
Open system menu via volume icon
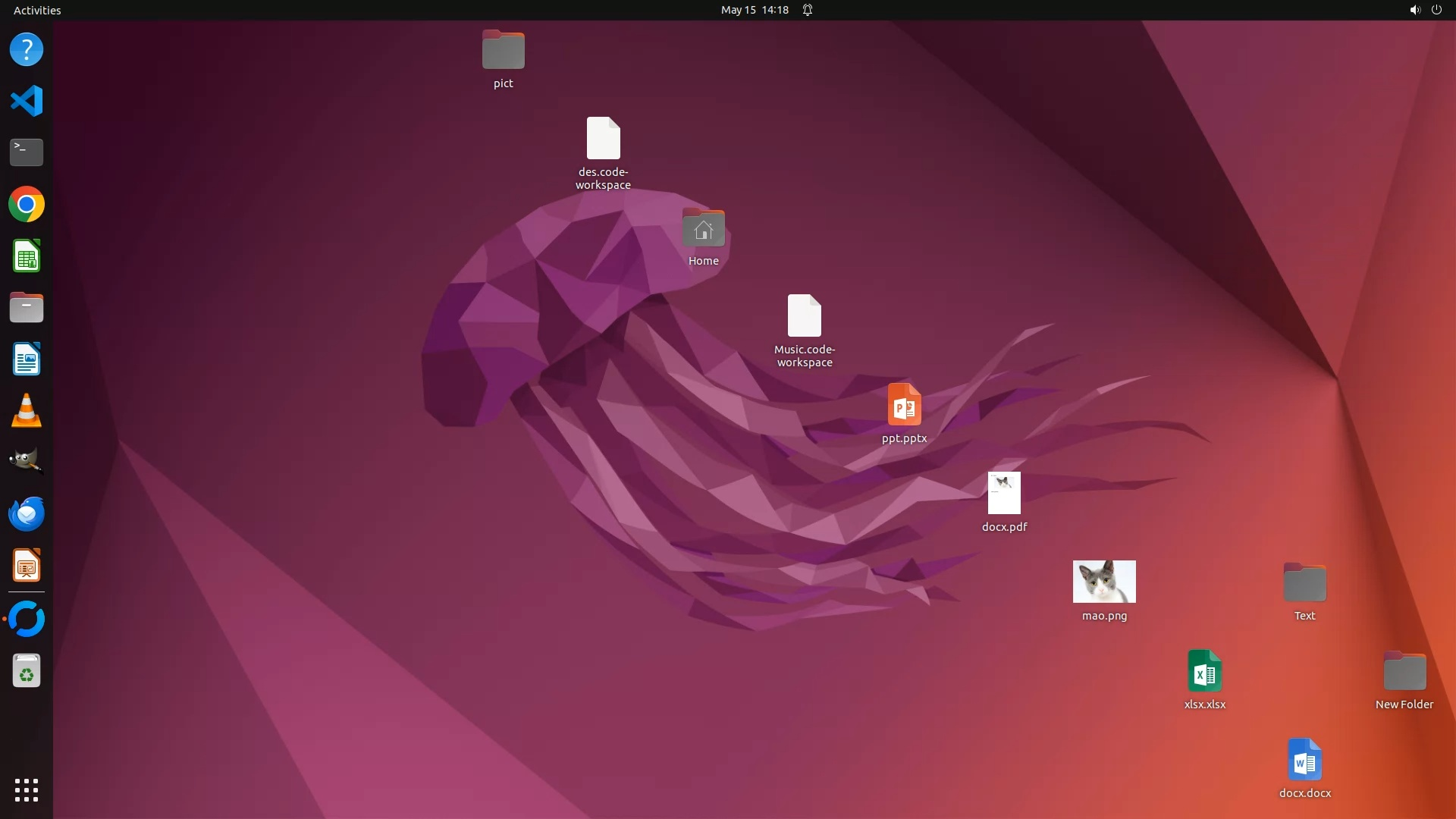pos(1414,10)
